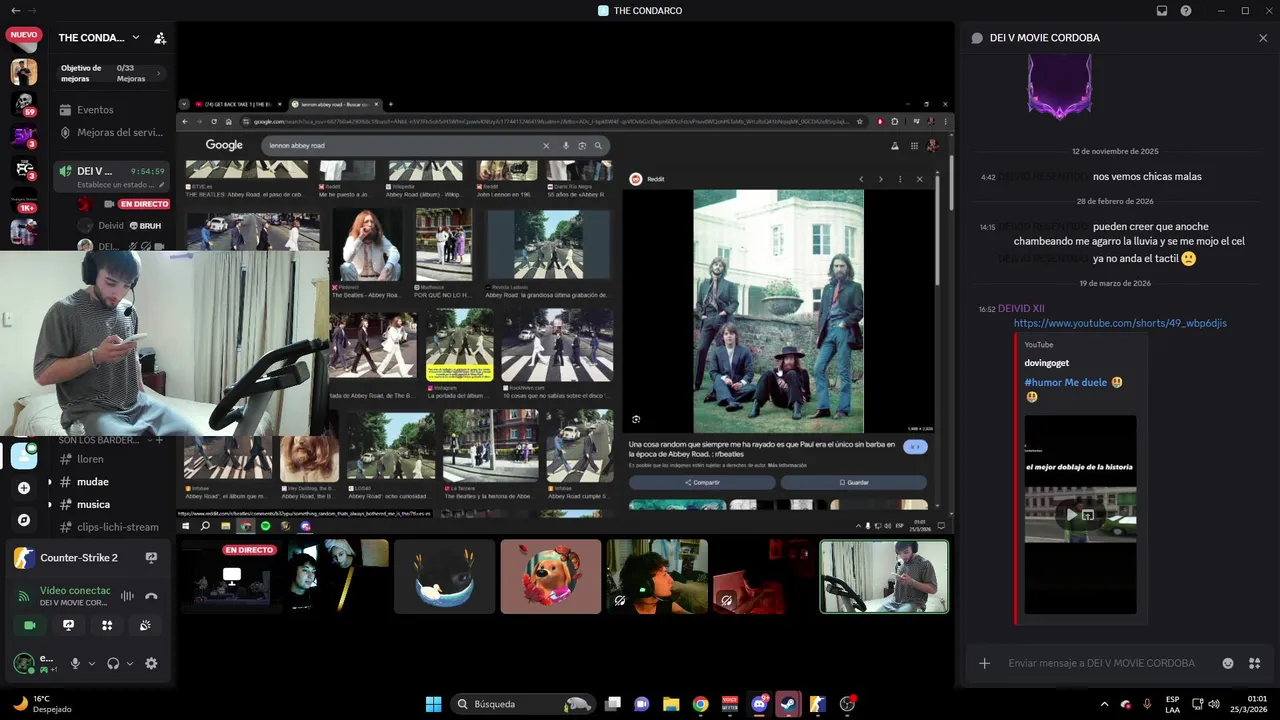Click the DEIVID XII username in chat
This screenshot has width=1280, height=720.
click(x=1021, y=309)
